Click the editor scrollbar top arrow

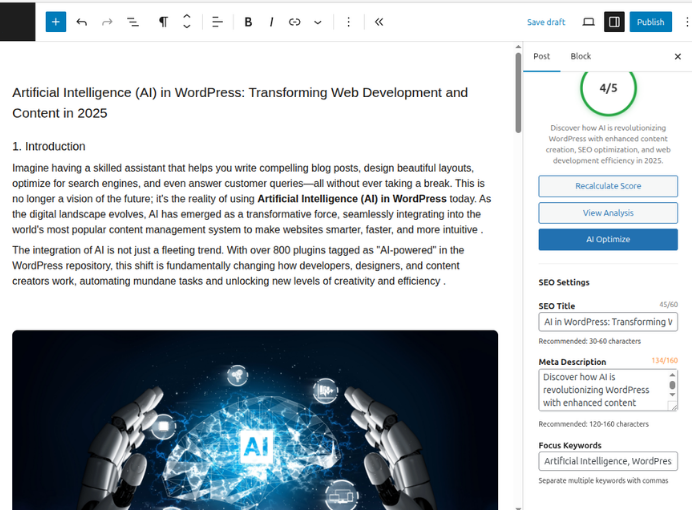coord(518,46)
